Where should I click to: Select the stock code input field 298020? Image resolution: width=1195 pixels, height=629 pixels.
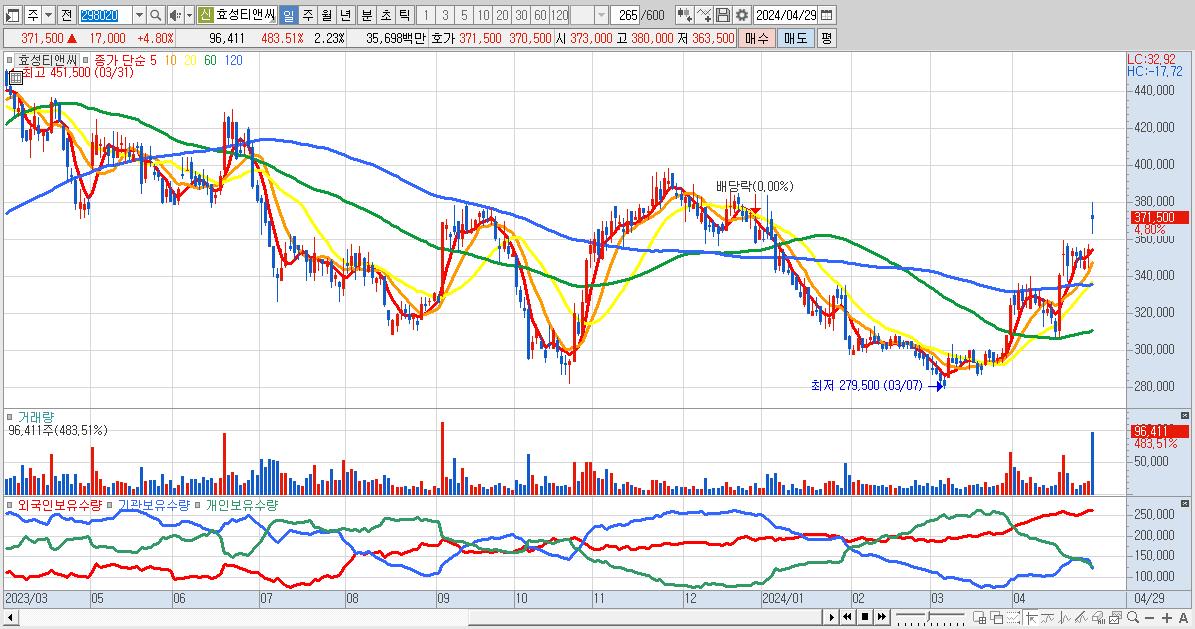[105, 14]
